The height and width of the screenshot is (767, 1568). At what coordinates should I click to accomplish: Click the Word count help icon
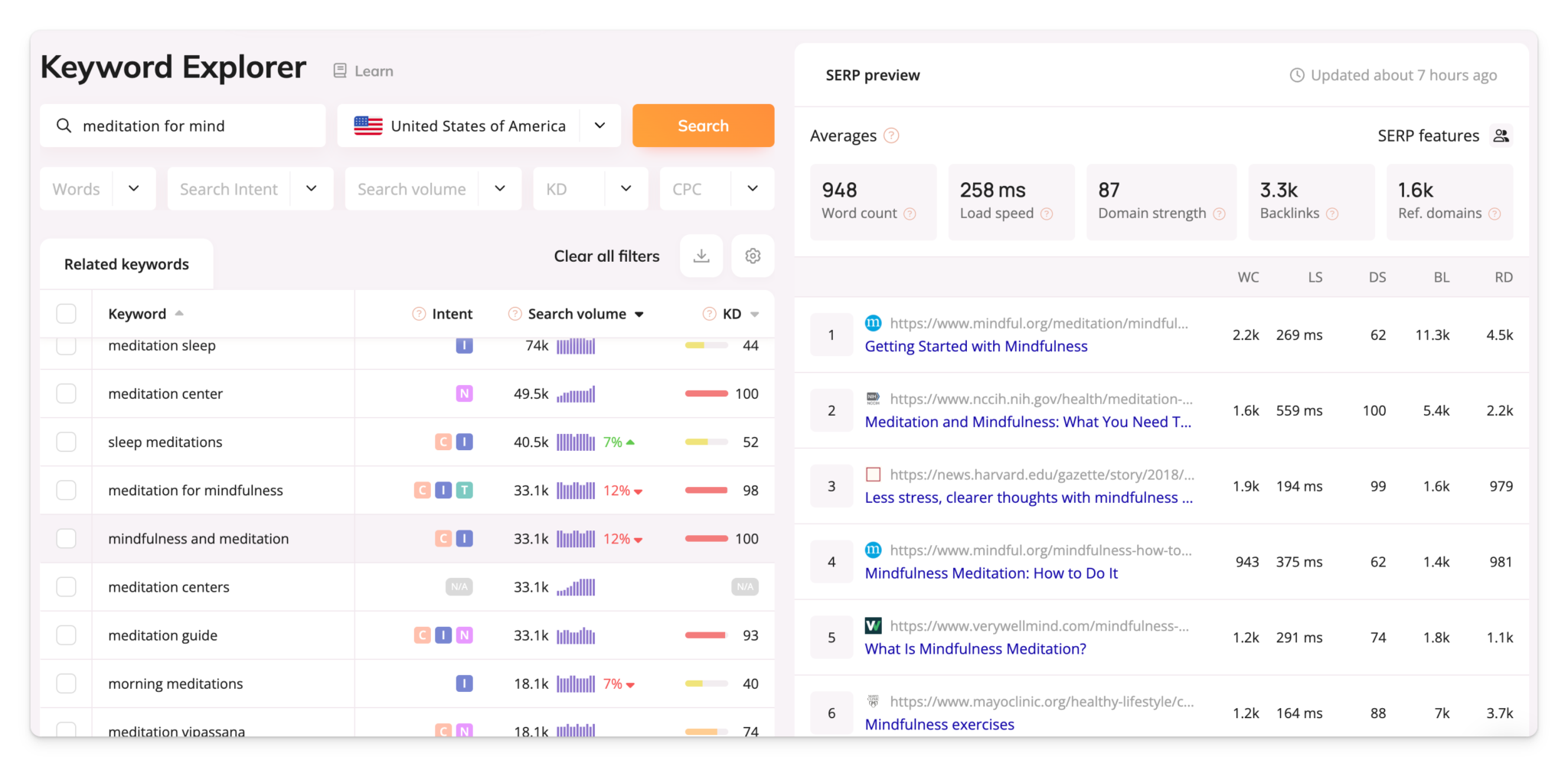click(x=911, y=214)
